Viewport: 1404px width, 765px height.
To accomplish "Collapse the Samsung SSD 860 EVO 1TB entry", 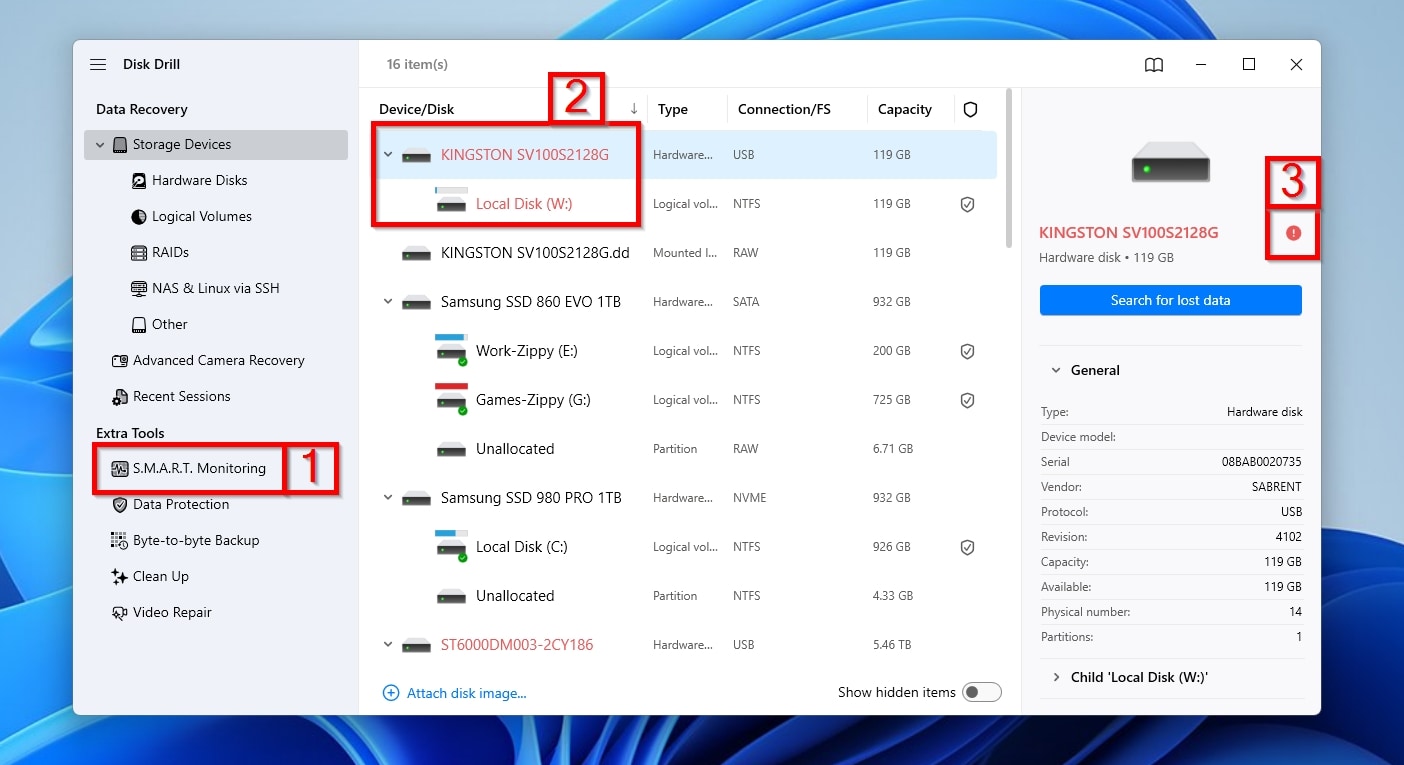I will coord(388,302).
